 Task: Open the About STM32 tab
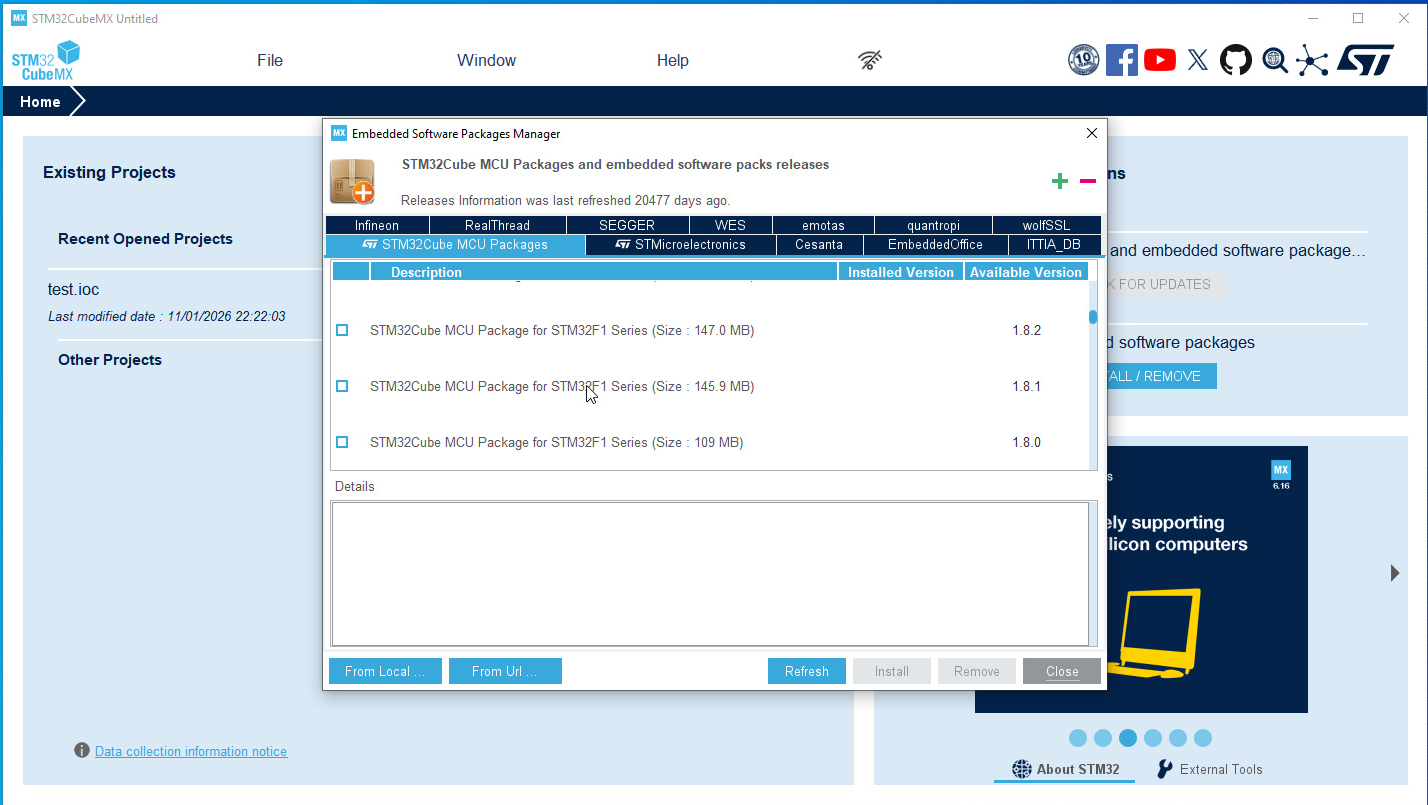1065,769
